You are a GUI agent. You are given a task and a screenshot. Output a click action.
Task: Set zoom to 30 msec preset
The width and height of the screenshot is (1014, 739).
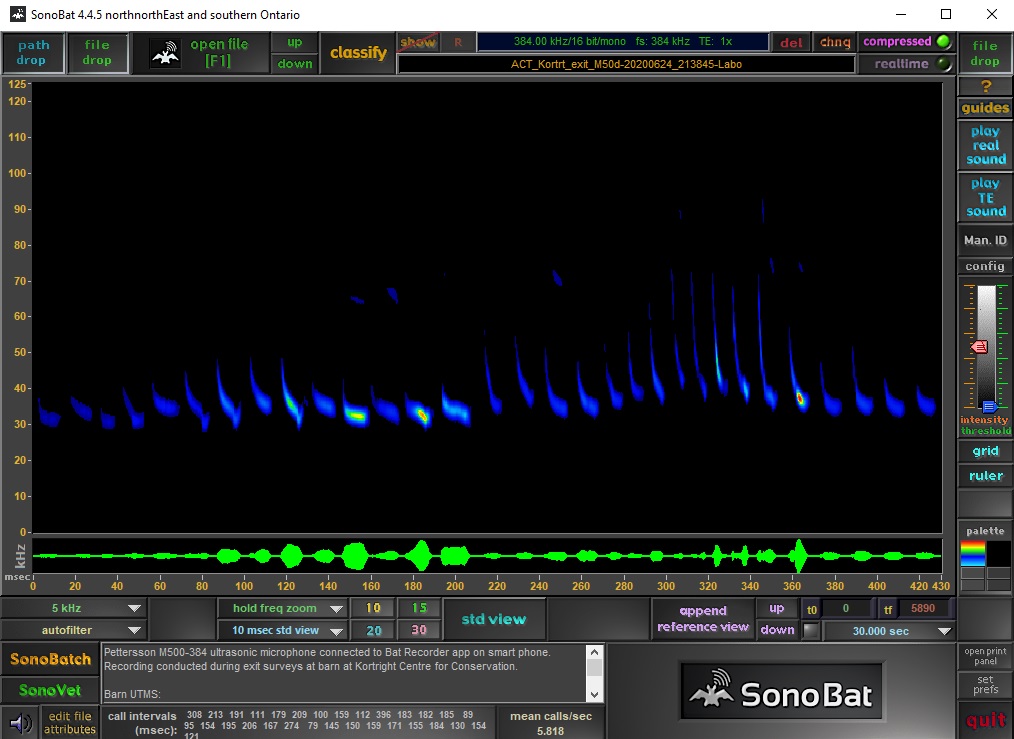click(x=419, y=630)
